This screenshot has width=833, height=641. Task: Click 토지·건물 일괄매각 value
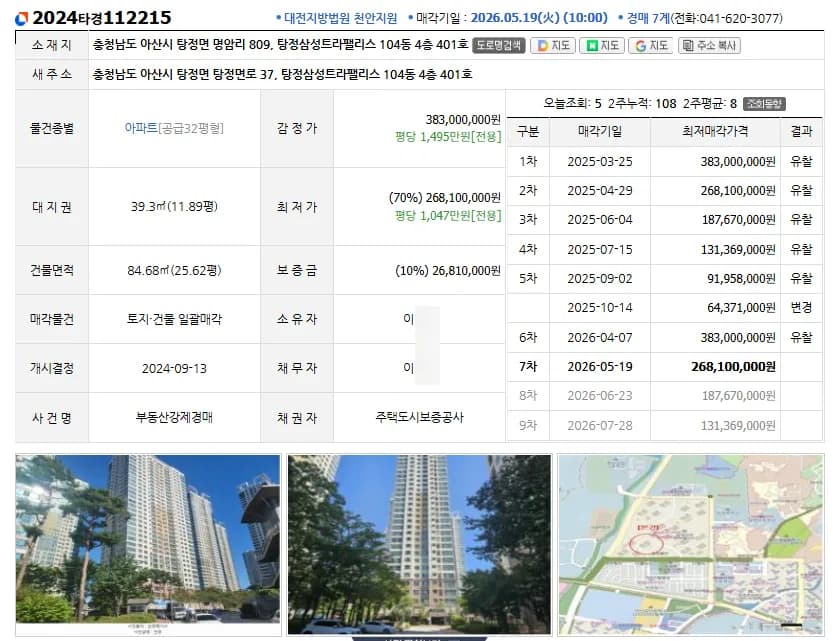[174, 319]
